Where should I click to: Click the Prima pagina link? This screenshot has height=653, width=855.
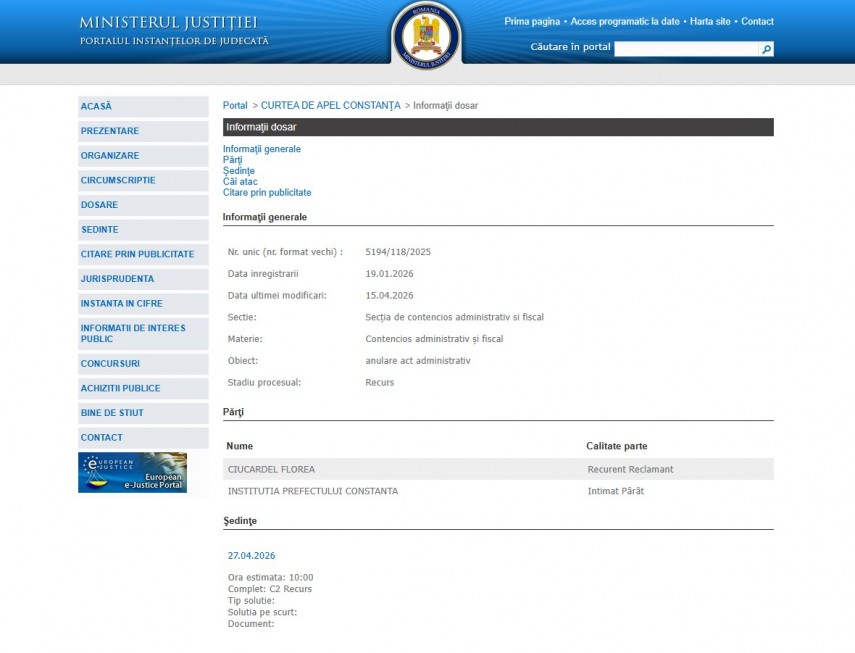[x=531, y=21]
